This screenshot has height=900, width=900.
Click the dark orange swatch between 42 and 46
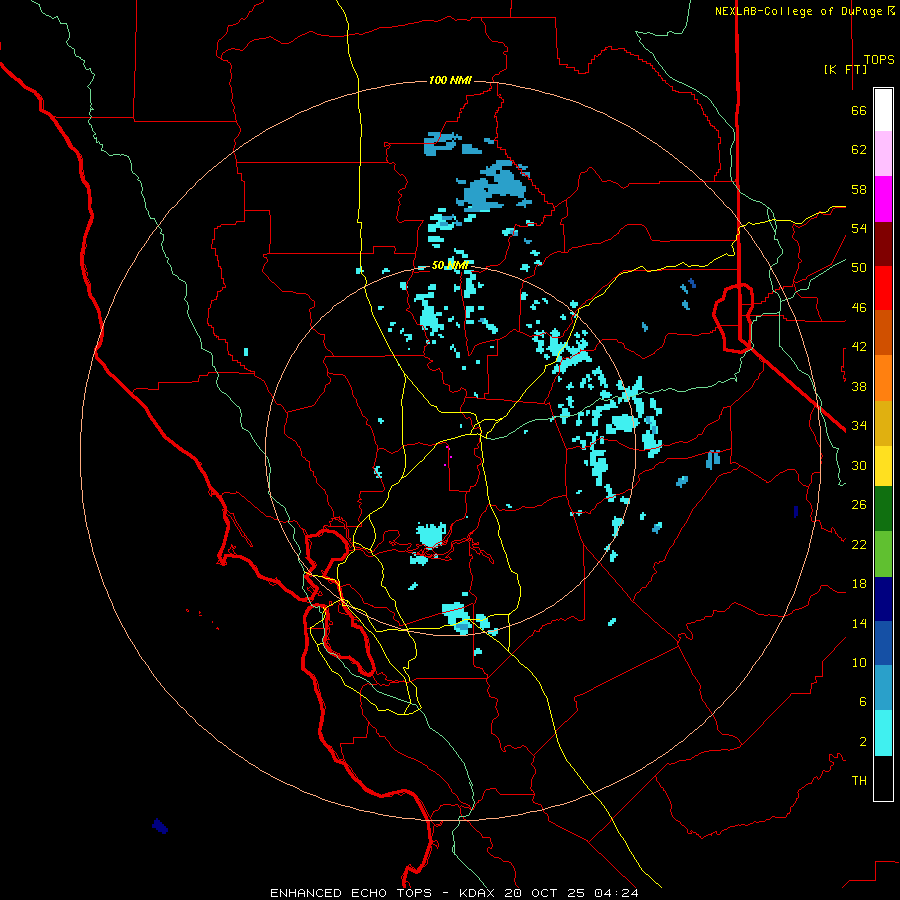[883, 333]
